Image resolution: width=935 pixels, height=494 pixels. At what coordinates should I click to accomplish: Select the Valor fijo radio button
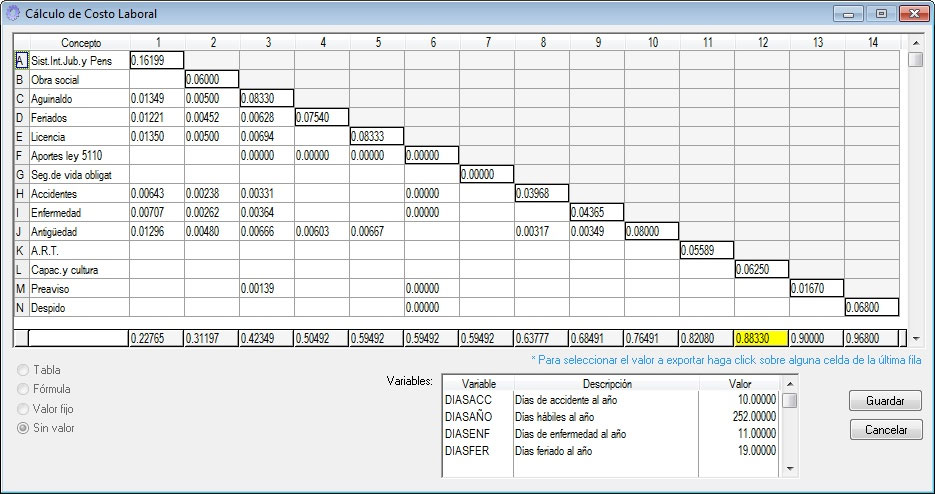[24, 409]
